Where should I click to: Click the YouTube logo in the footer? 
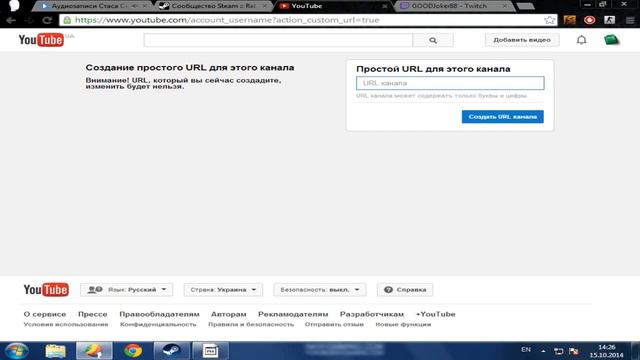point(46,290)
